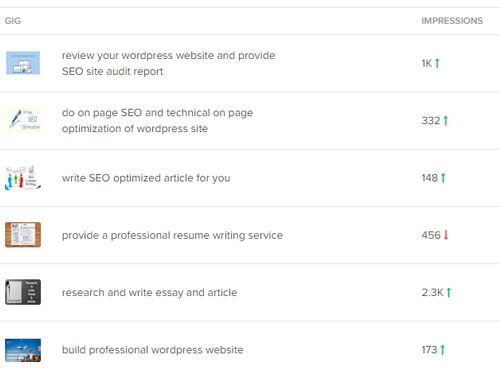This screenshot has height=375, width=500.
Task: Click the GIG column header
Action: coord(13,21)
